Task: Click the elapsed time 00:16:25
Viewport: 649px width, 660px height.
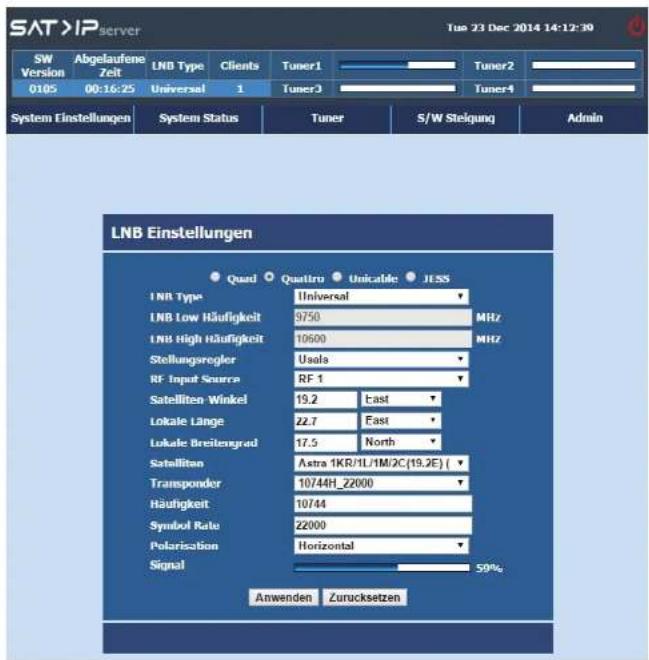Action: [110, 89]
